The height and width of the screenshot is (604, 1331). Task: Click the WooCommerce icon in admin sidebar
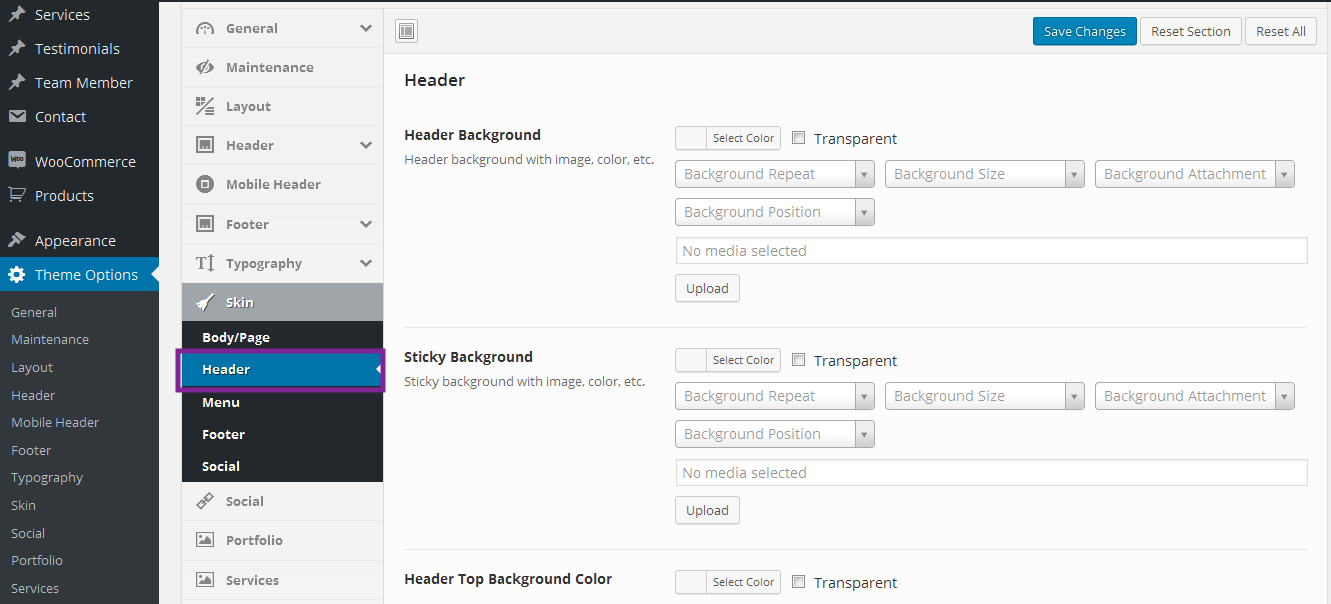point(17,161)
